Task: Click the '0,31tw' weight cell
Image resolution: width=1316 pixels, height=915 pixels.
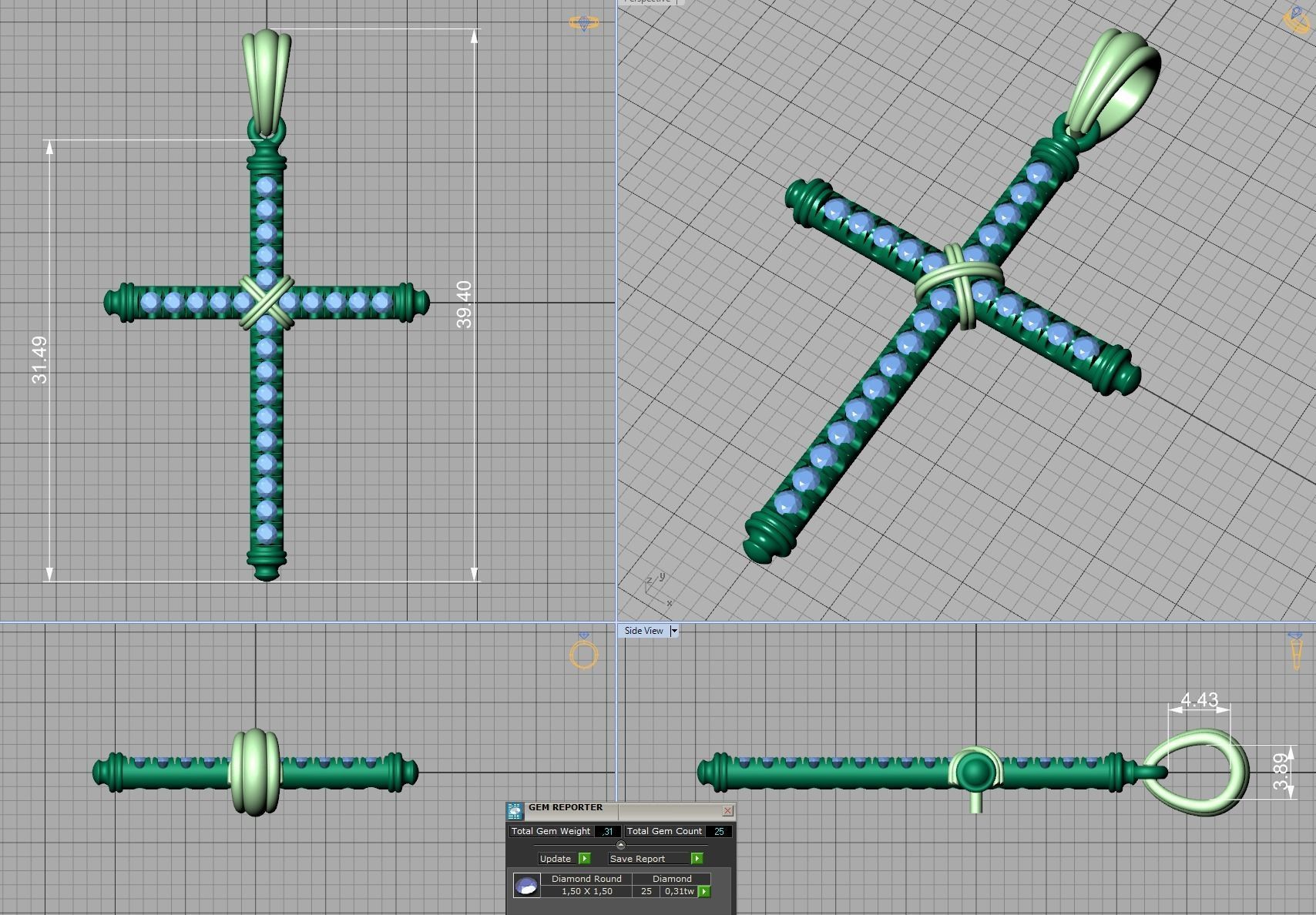Action: pyautogui.click(x=679, y=891)
